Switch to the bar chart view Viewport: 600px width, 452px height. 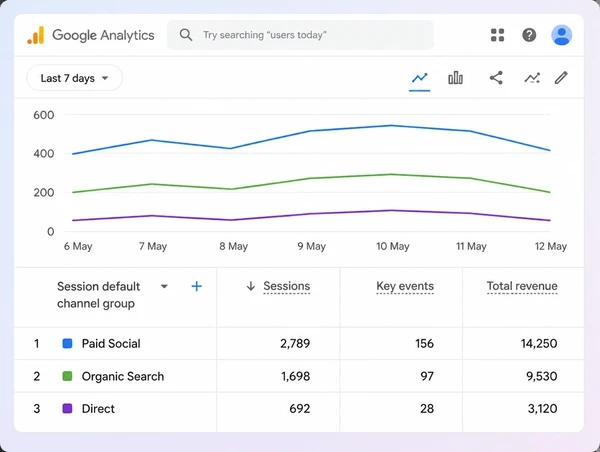pyautogui.click(x=455, y=78)
